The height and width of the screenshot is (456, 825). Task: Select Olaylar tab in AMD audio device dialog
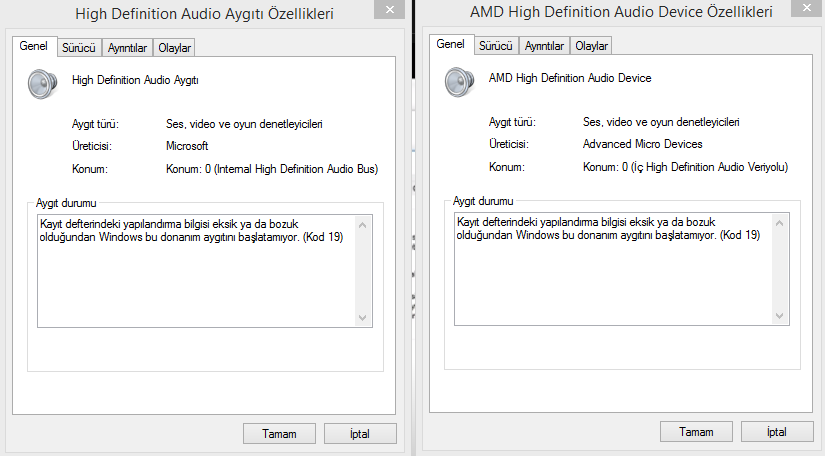(x=592, y=46)
